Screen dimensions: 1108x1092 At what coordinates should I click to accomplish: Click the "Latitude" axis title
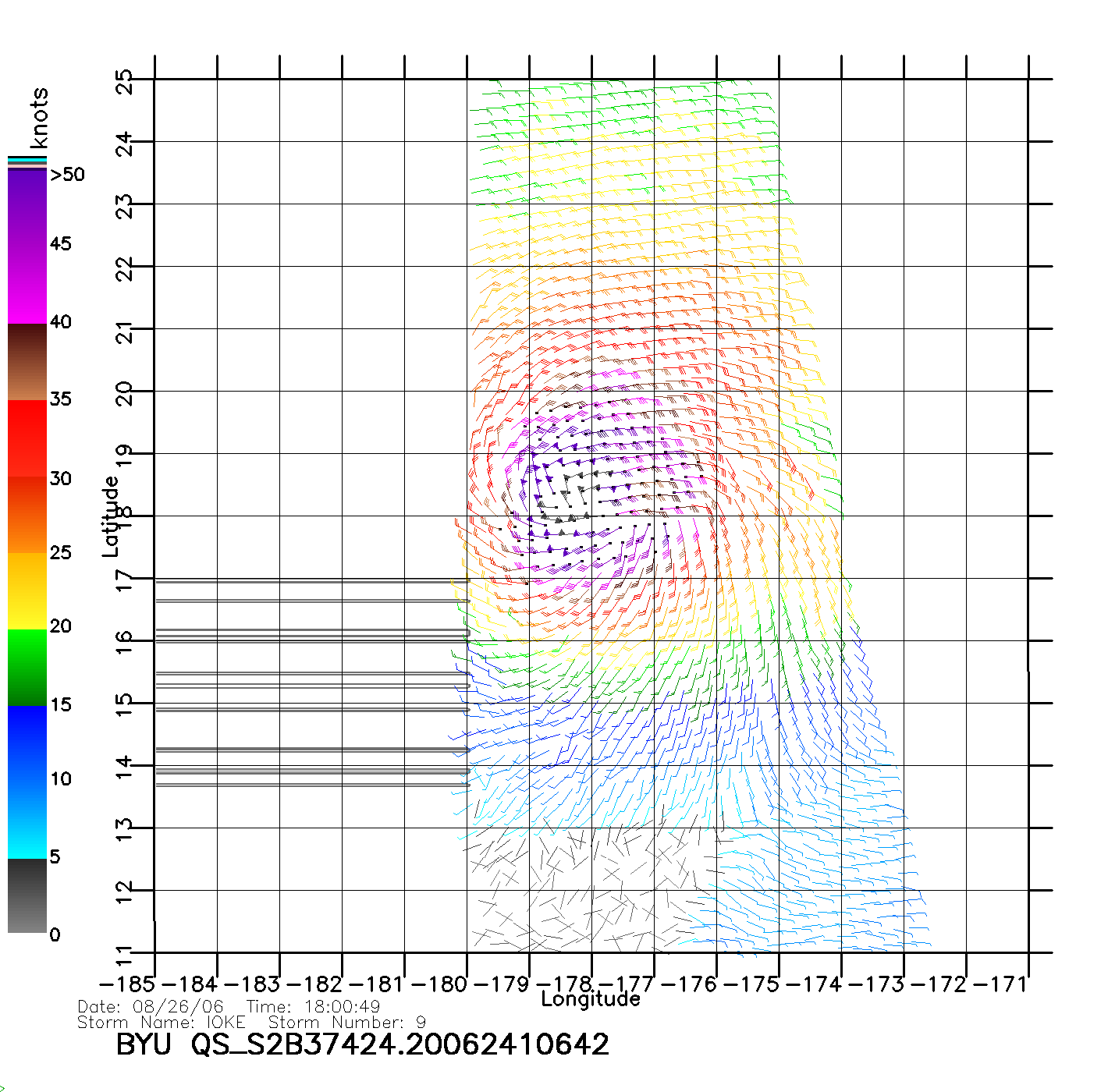[111, 516]
